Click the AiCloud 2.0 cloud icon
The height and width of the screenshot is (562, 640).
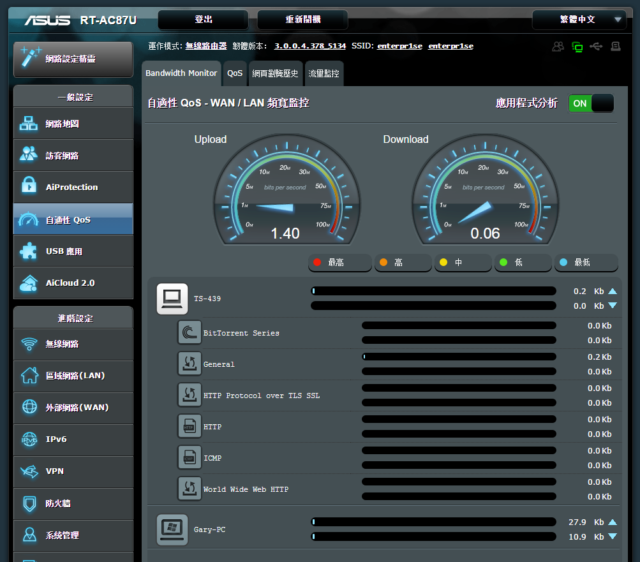tap(29, 282)
